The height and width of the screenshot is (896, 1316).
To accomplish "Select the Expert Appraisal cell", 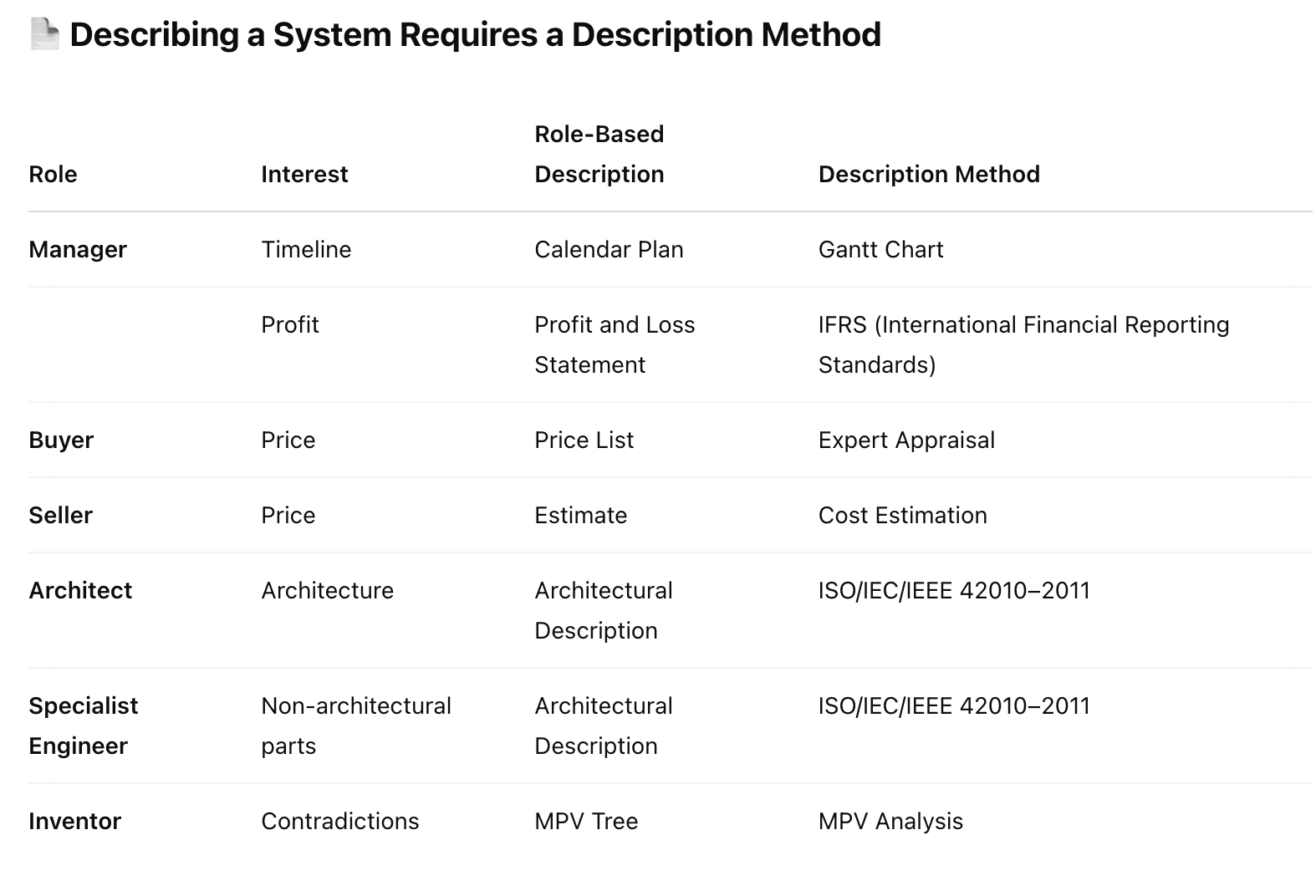I will (x=906, y=440).
